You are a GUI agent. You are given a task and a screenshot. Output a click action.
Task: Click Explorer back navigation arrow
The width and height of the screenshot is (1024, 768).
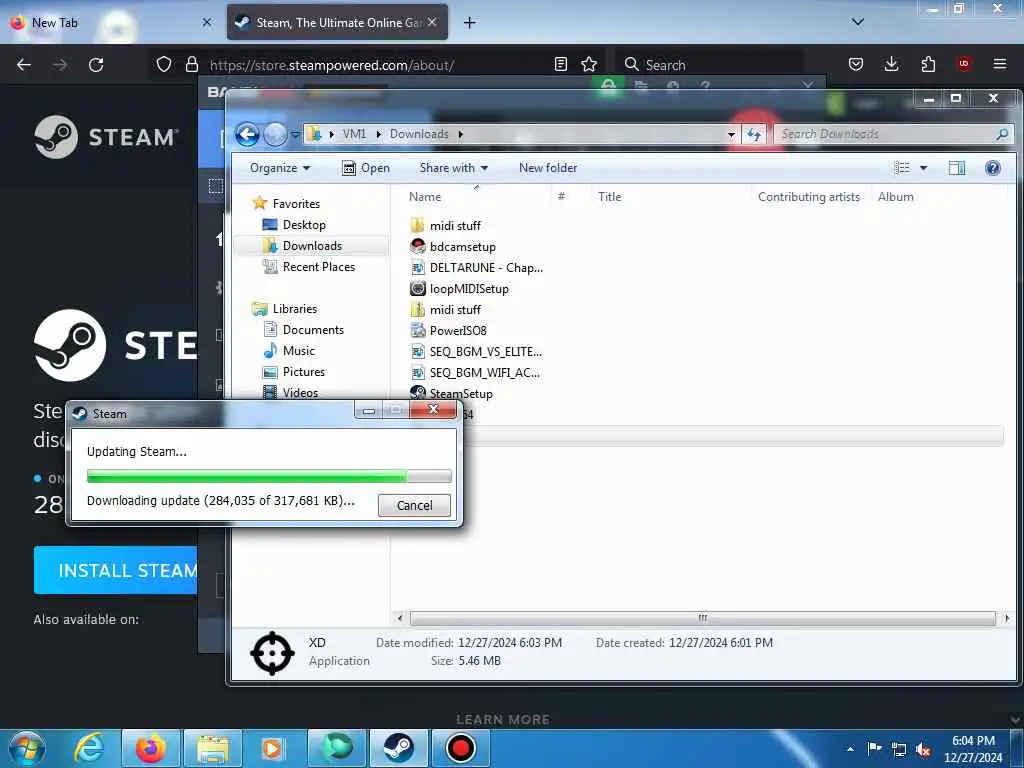point(247,135)
